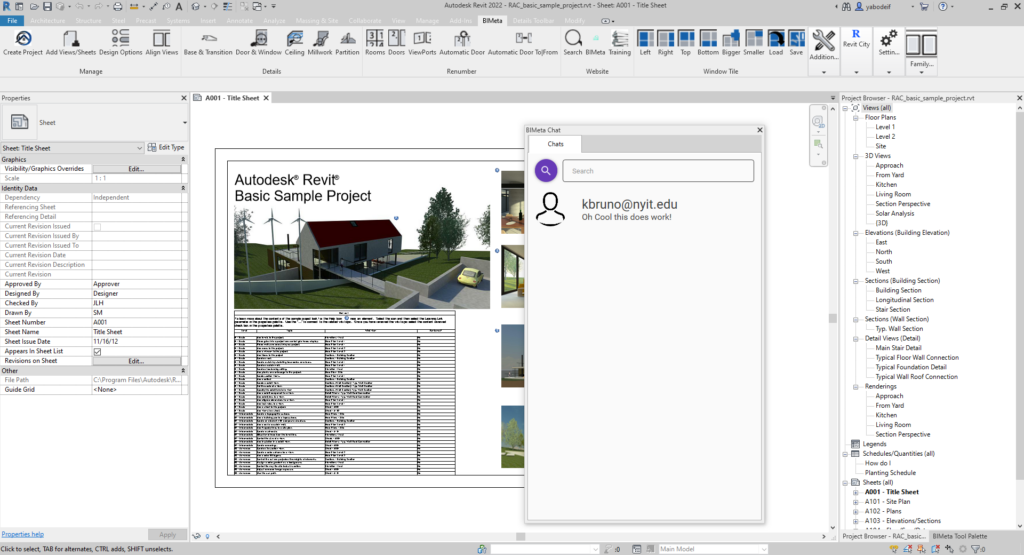
Task: Renumber Rooms using the ribbon tool
Action: pos(375,42)
